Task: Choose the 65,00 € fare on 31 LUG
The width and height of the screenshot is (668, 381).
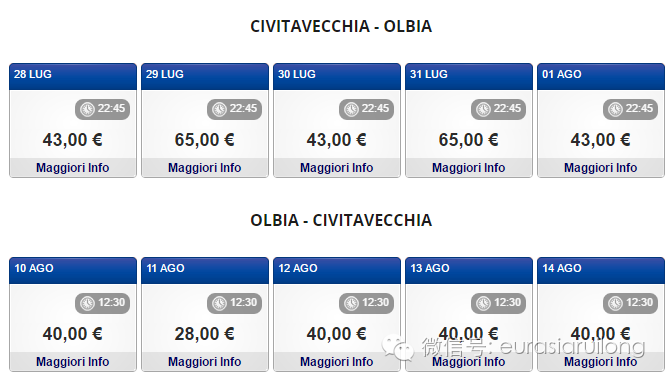Action: tap(469, 140)
